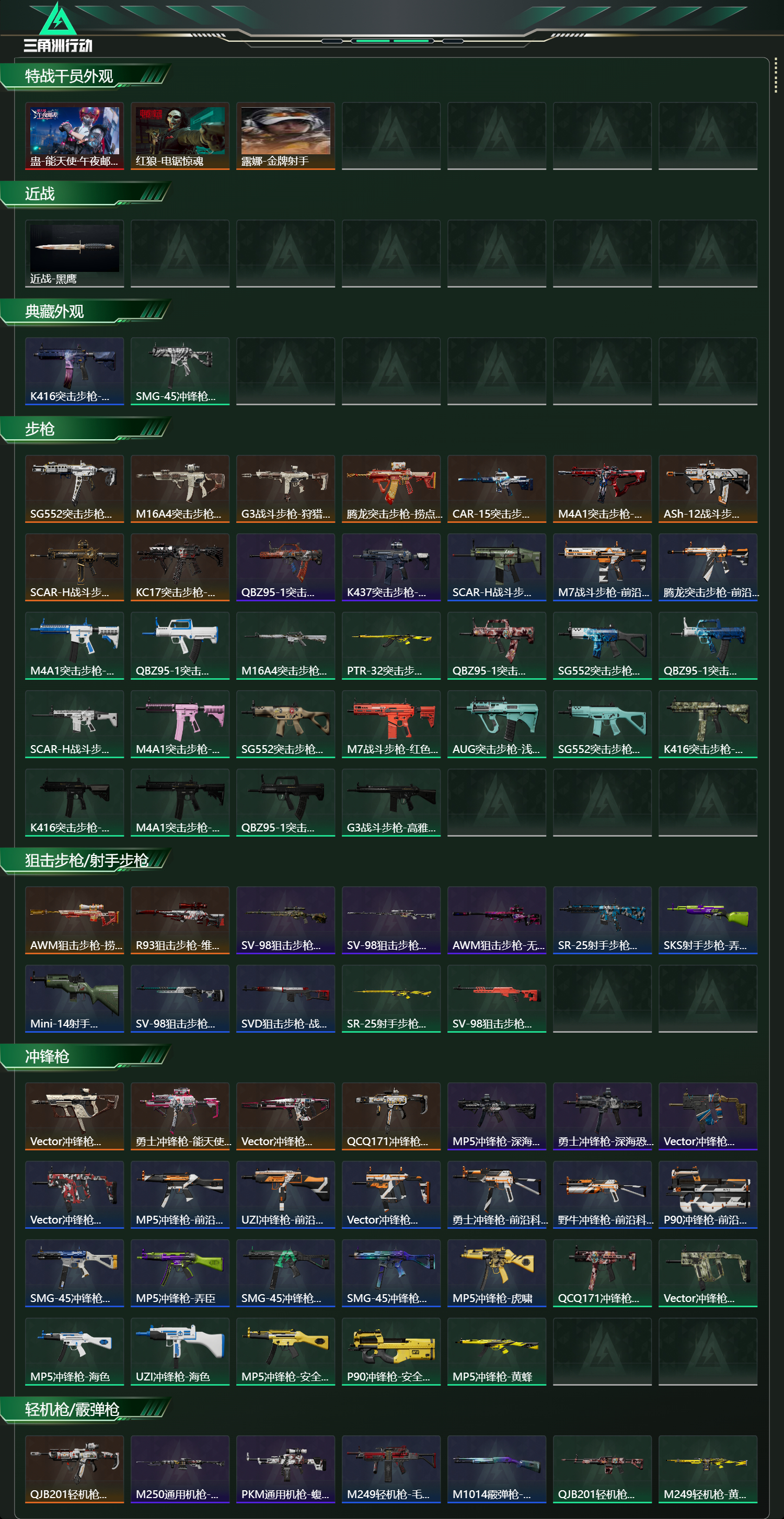Open the vertical dots menu at top right
784x1519 pixels.
(x=776, y=75)
